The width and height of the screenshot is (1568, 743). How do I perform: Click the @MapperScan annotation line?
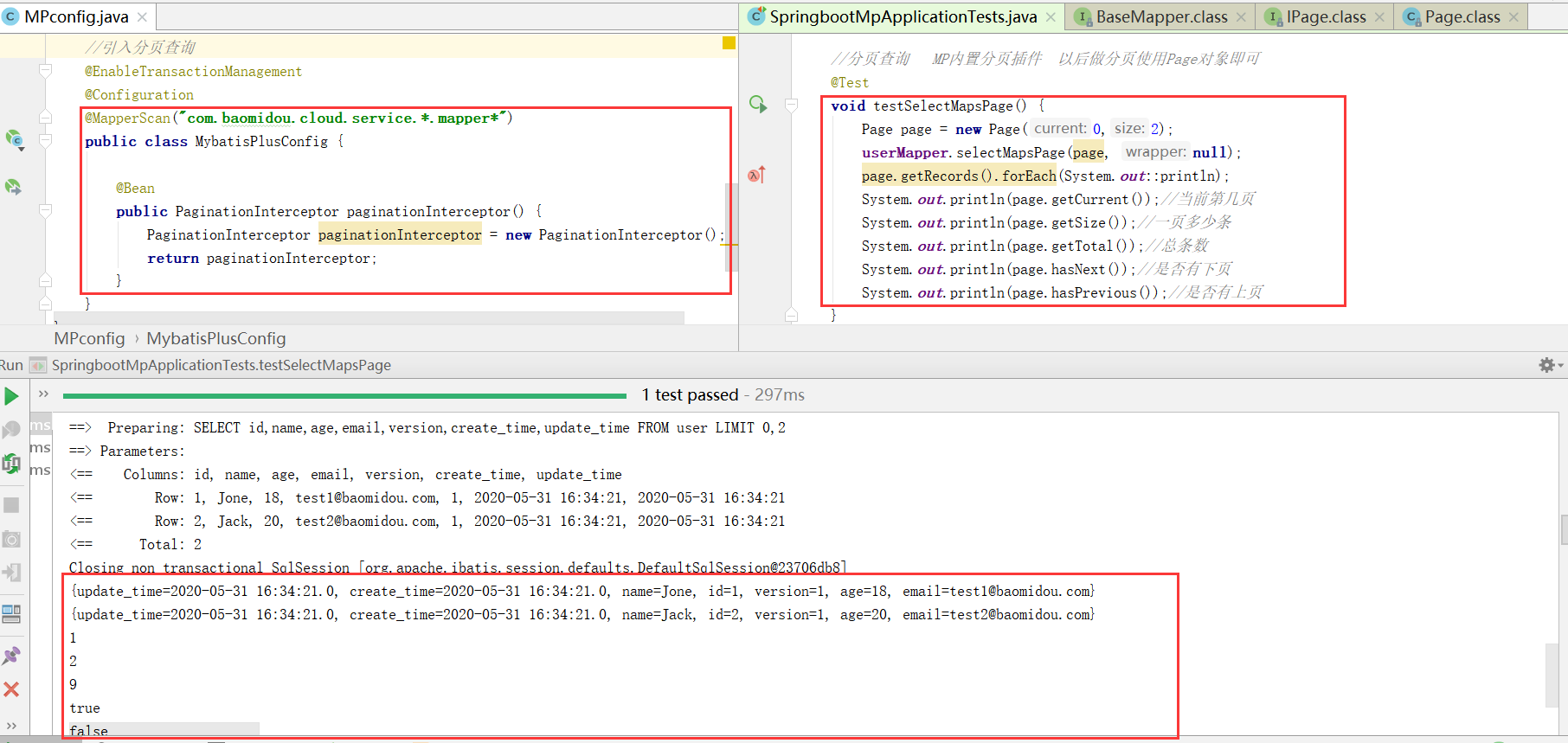[299, 118]
